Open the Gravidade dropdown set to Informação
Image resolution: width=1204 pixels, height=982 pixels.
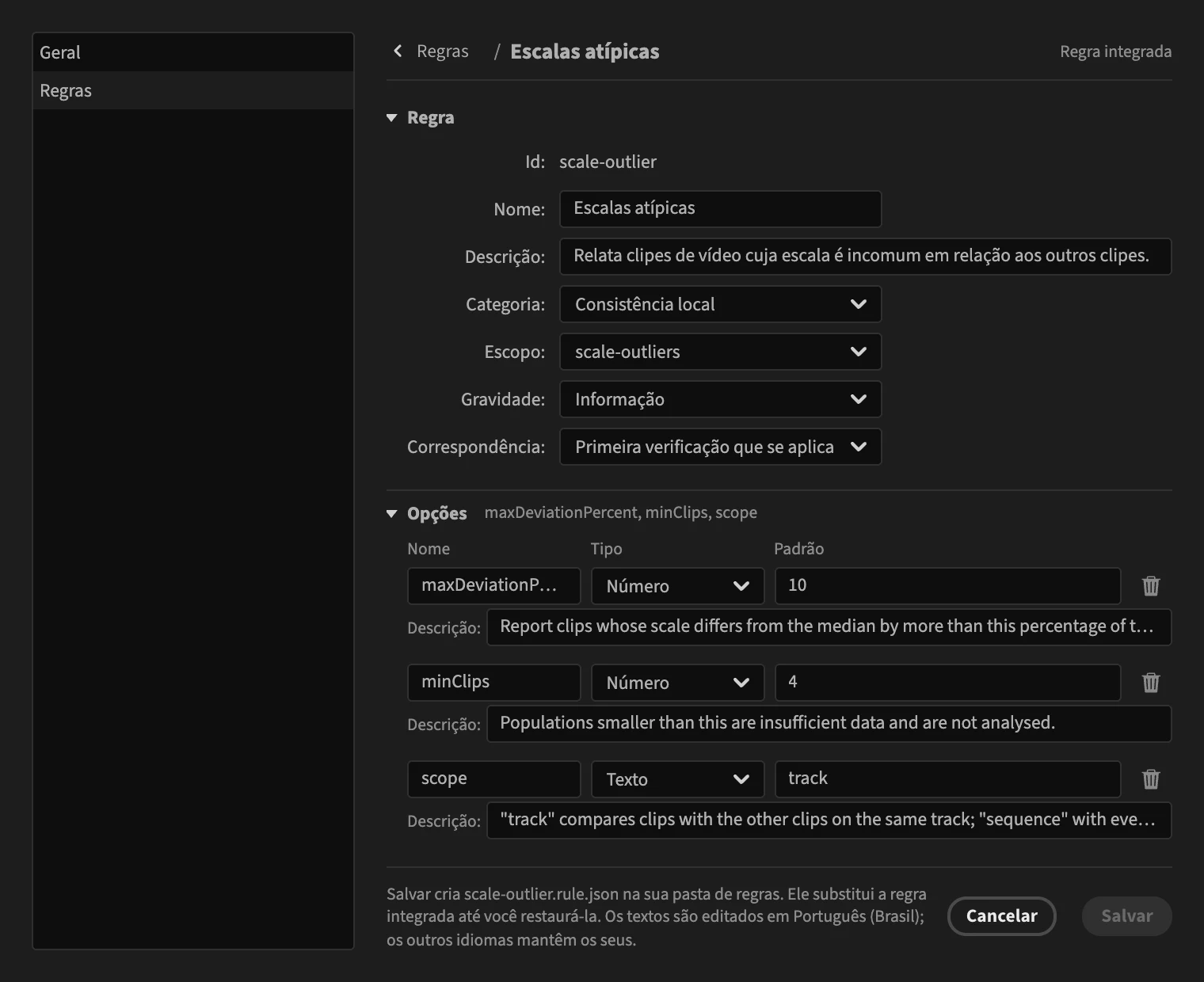720,399
